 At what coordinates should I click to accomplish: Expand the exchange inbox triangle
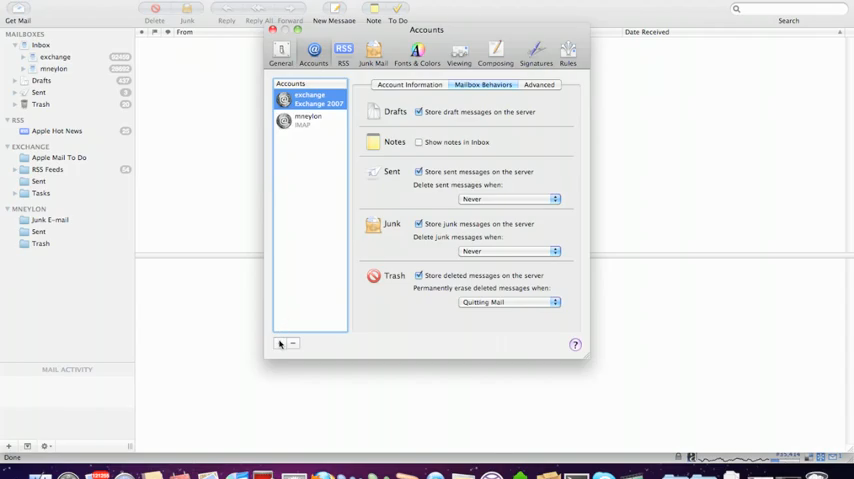23,57
